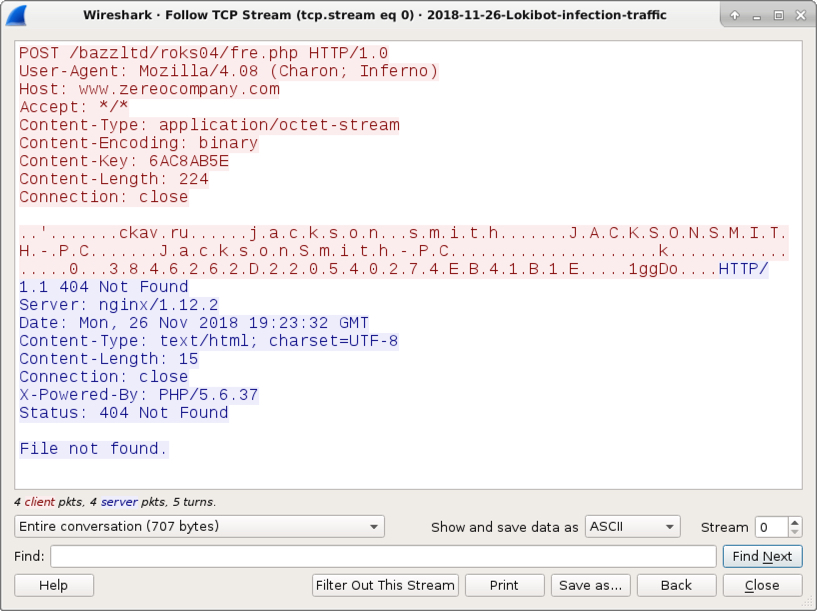Click the Save as... button

tap(590, 585)
